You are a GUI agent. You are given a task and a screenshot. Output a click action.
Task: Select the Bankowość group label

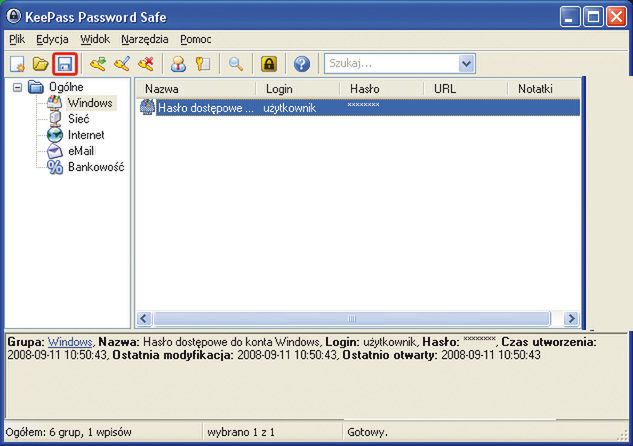[96, 167]
